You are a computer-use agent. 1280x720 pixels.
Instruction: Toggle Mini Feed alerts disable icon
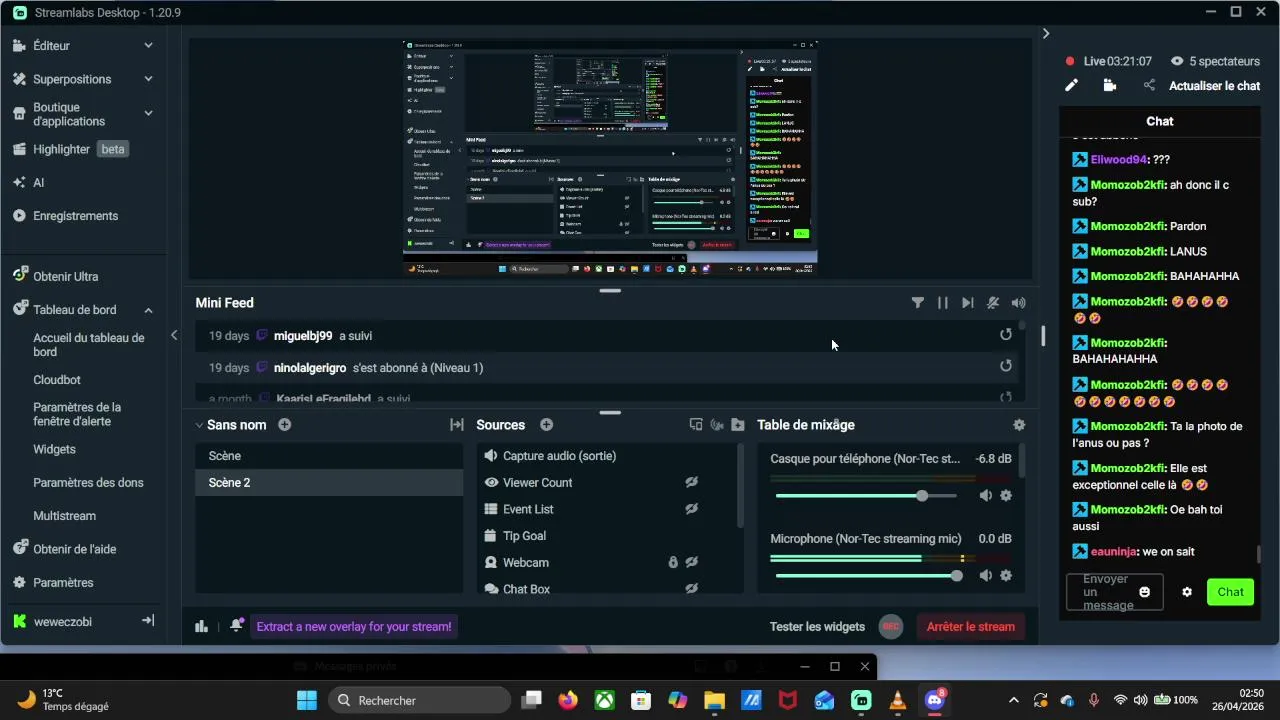tap(993, 303)
